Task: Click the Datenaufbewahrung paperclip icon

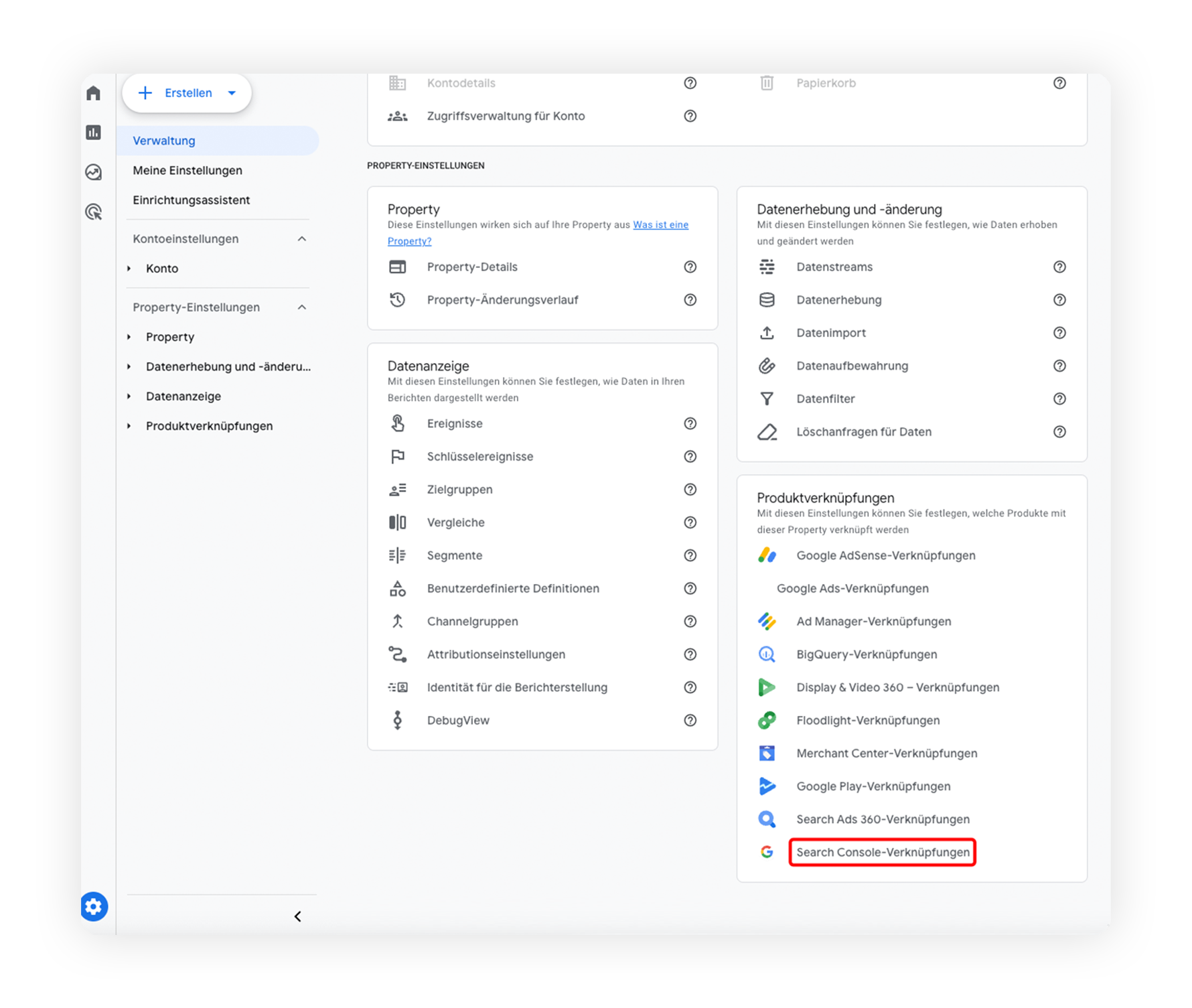Action: pos(767,366)
